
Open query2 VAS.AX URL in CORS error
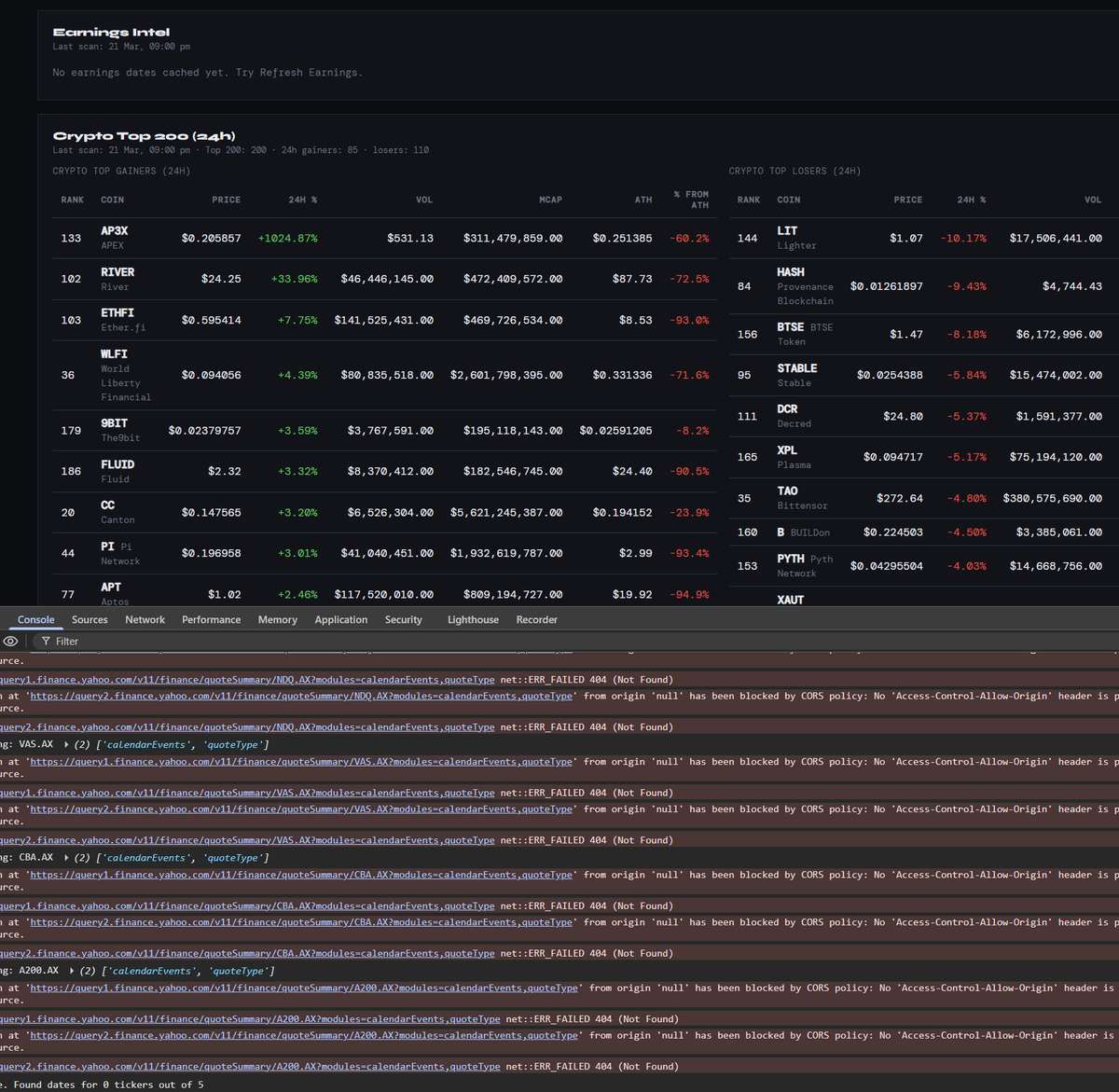[x=301, y=809]
